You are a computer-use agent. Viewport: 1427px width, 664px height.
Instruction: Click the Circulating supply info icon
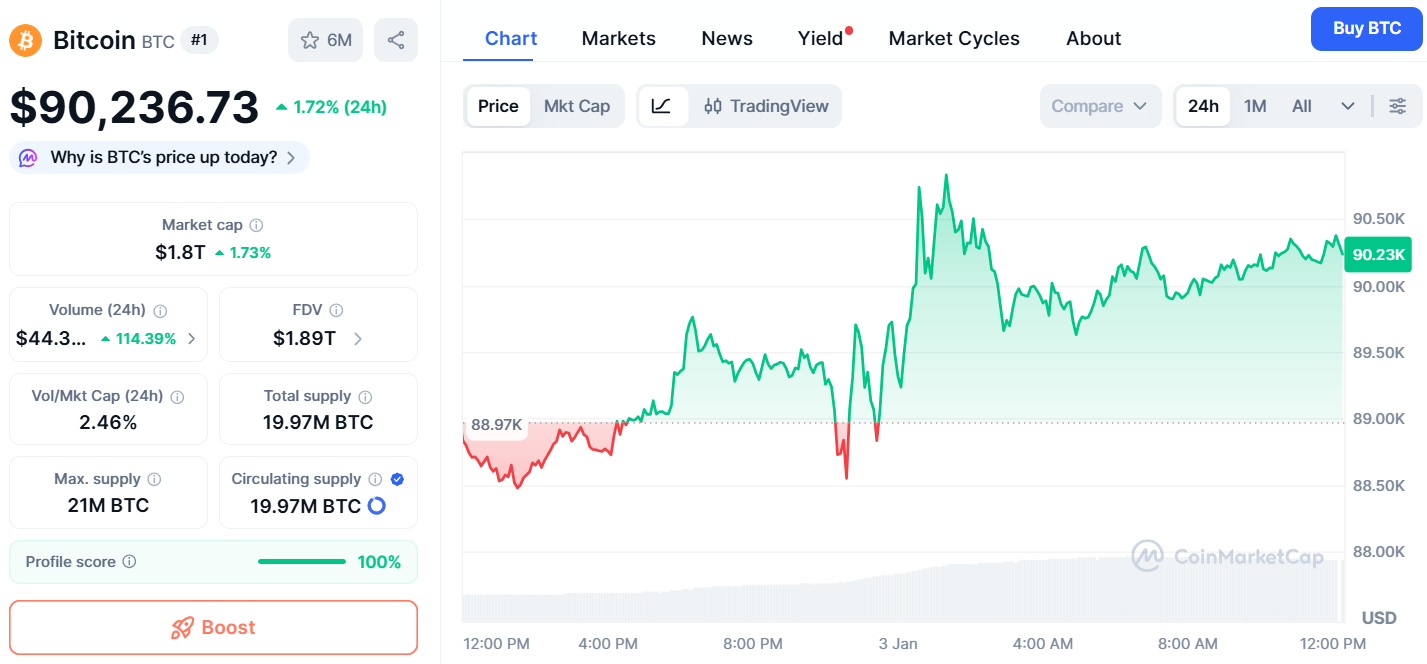tap(375, 479)
